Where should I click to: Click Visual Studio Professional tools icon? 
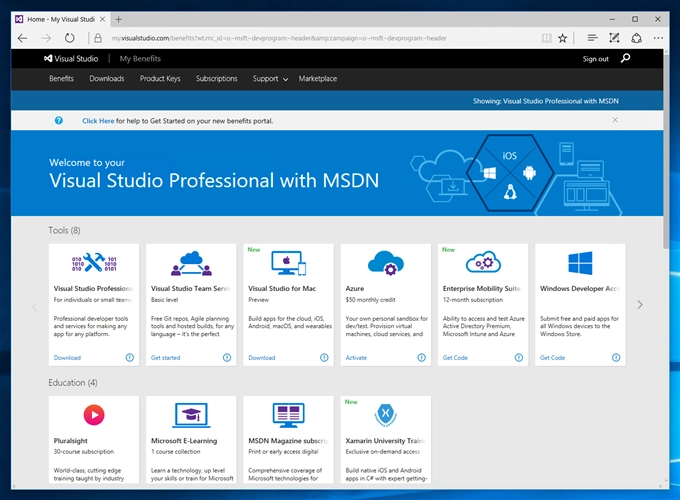[x=94, y=262]
